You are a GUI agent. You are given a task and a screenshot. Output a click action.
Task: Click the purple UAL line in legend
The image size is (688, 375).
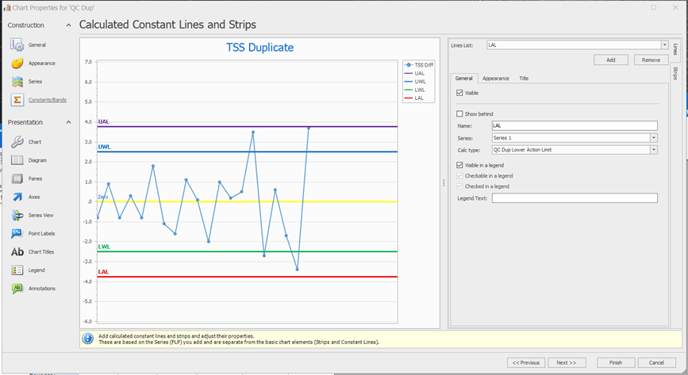[408, 73]
